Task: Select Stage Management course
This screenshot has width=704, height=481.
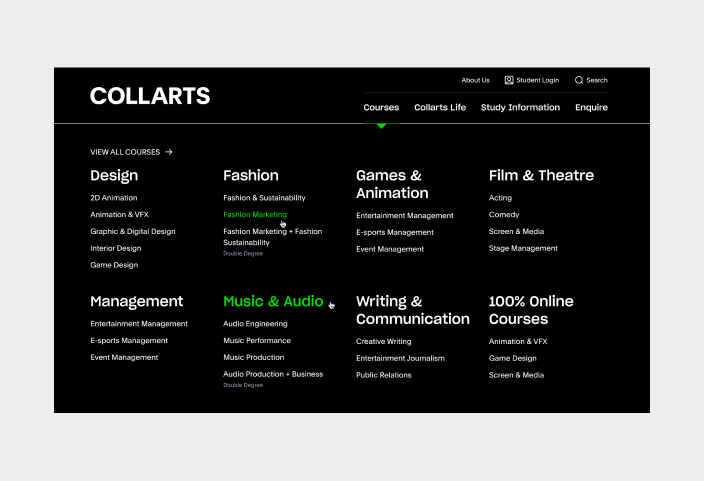Action: pos(523,248)
